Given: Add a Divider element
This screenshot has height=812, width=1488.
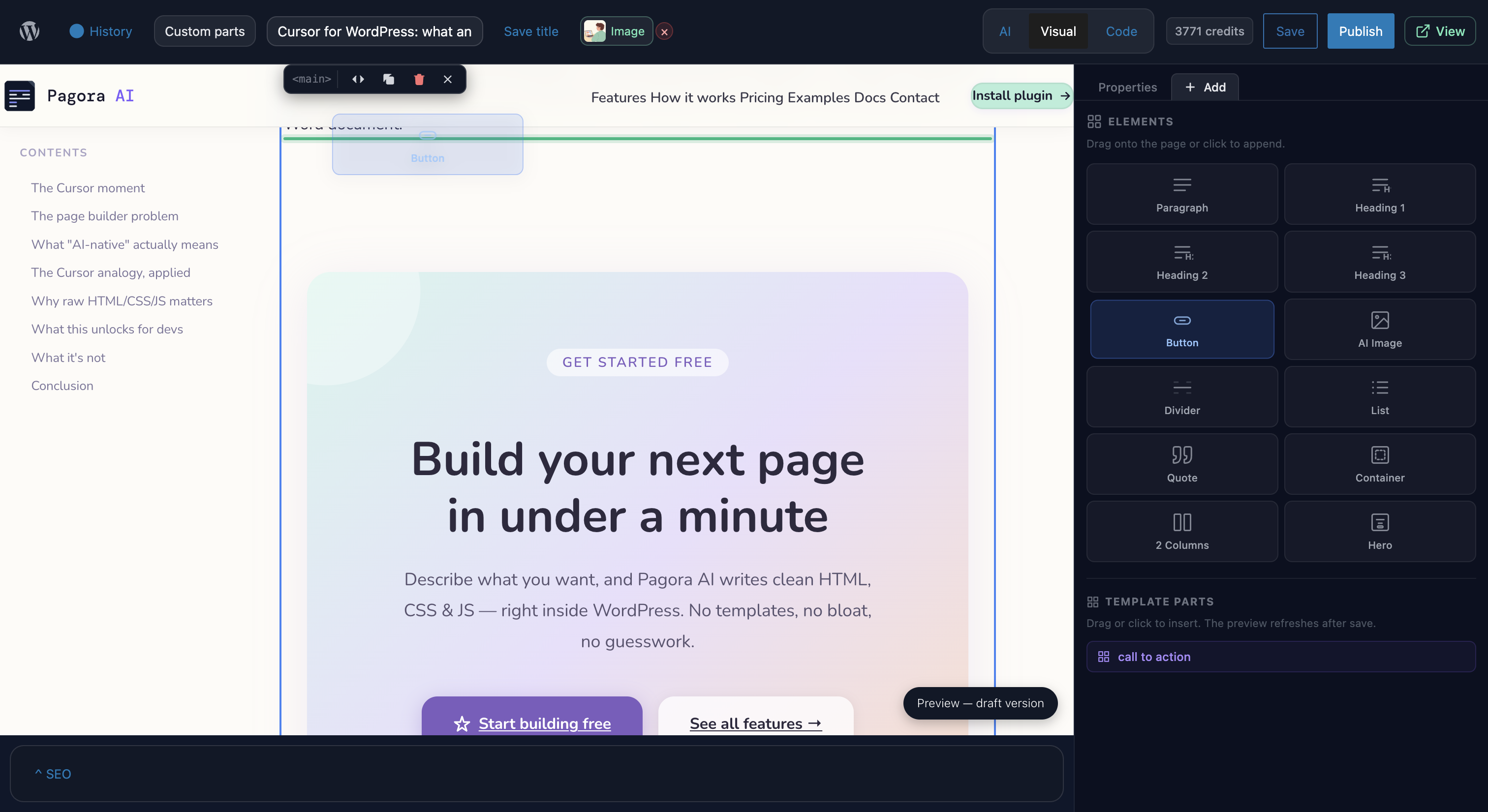Looking at the screenshot, I should pyautogui.click(x=1181, y=397).
